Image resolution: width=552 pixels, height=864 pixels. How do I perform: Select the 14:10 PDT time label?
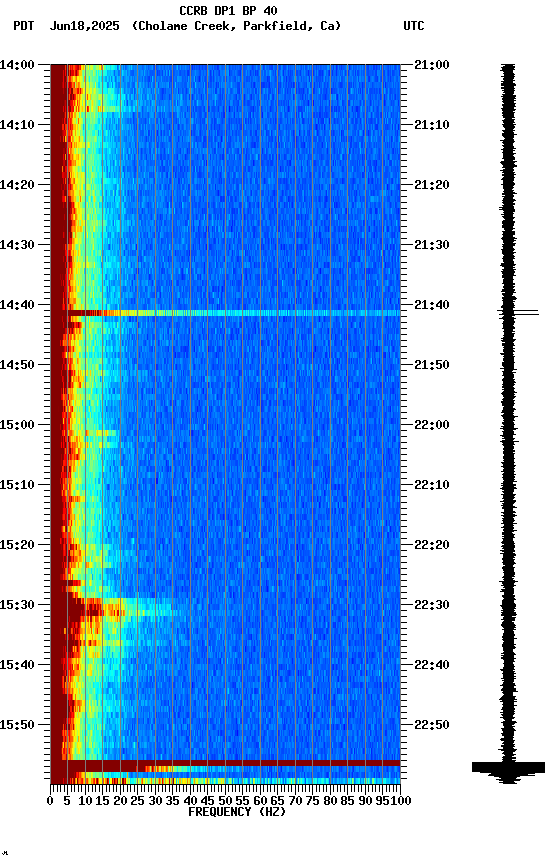click(17, 125)
